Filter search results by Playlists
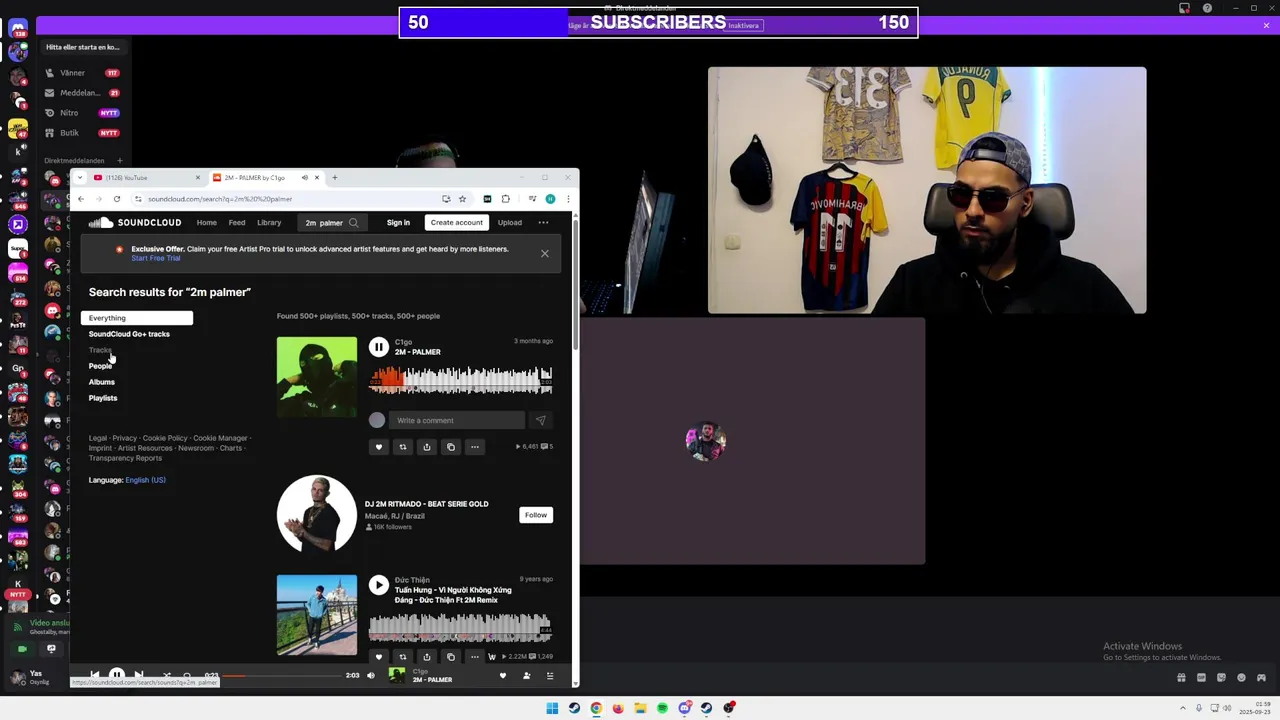The image size is (1280, 720). click(x=103, y=398)
